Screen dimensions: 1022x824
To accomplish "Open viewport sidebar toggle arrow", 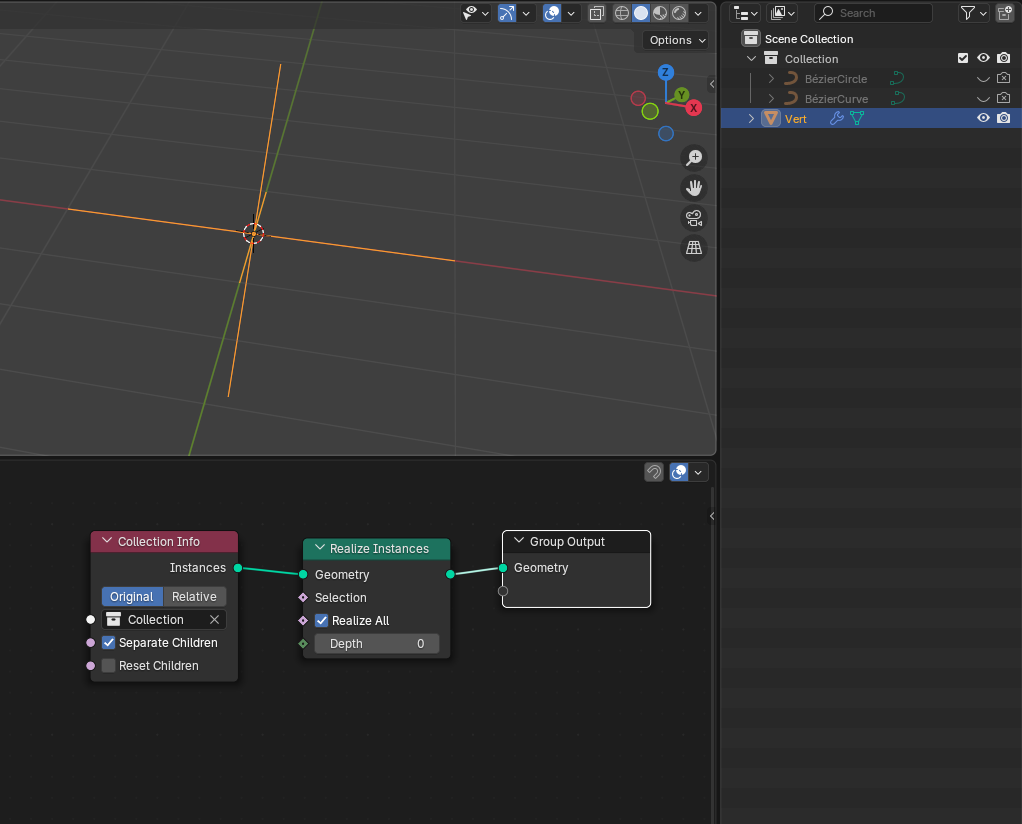I will [712, 83].
